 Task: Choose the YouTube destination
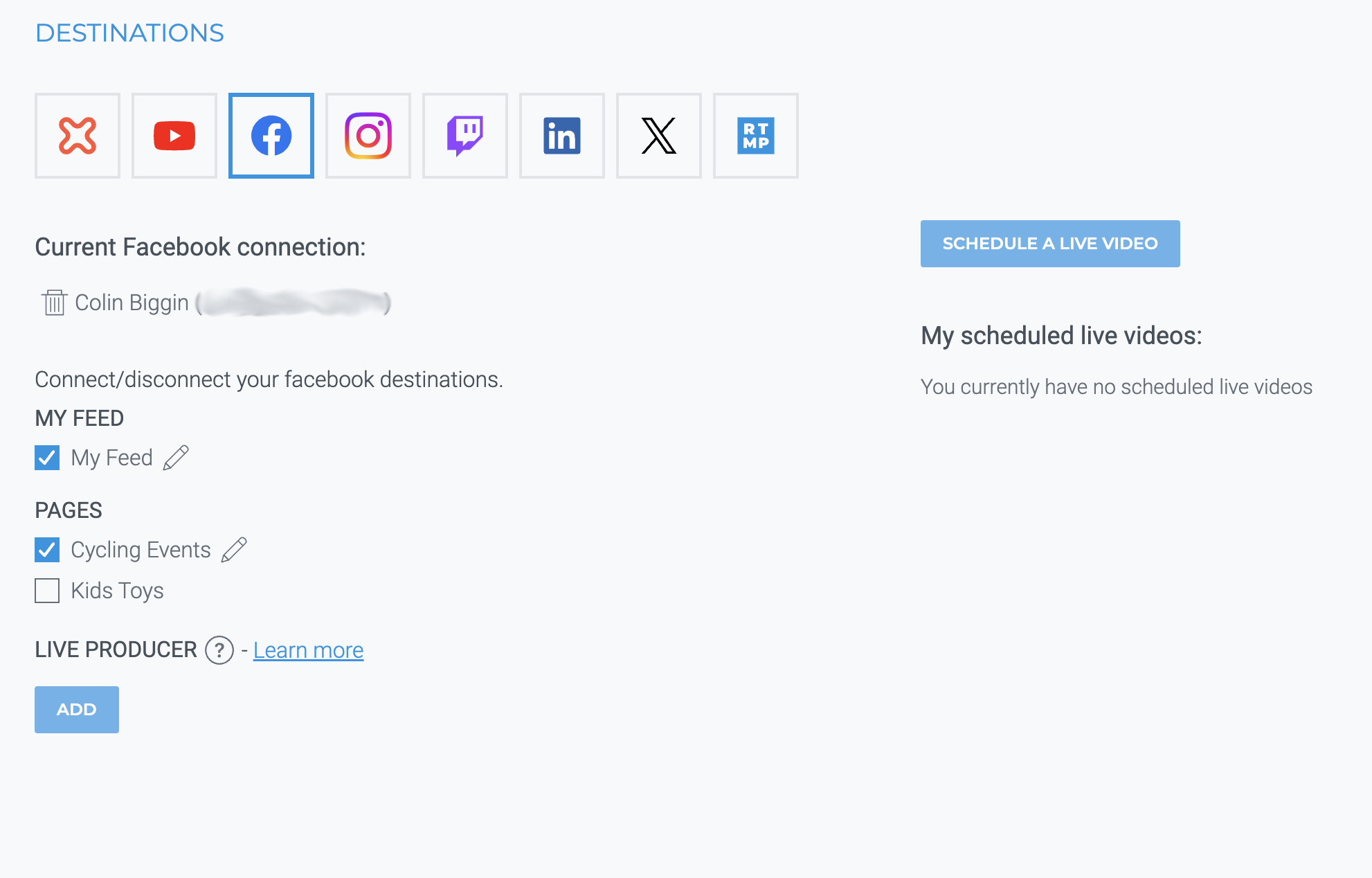[174, 136]
